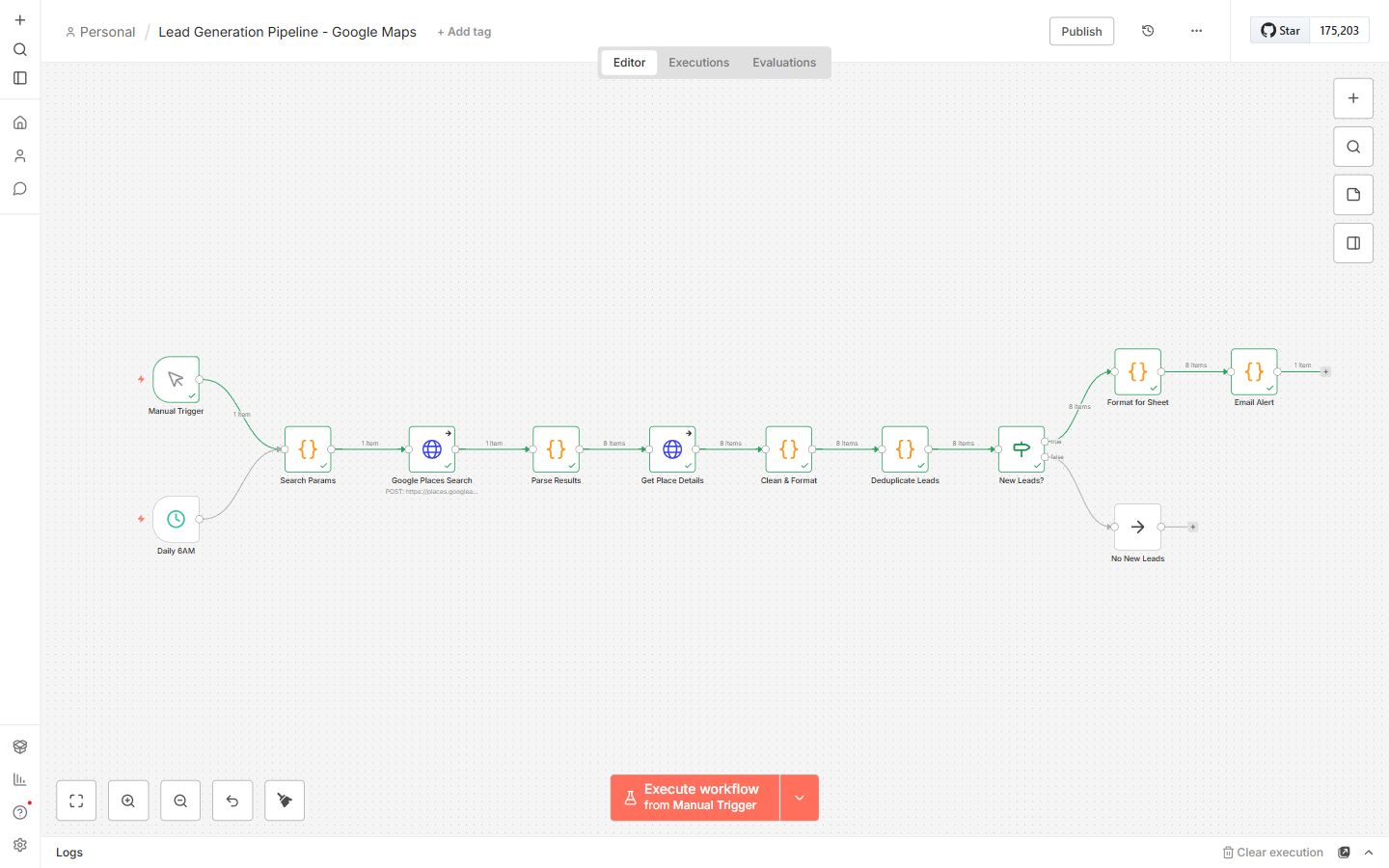Switch to the Executions tab
The width and height of the screenshot is (1389, 868).
click(698, 62)
